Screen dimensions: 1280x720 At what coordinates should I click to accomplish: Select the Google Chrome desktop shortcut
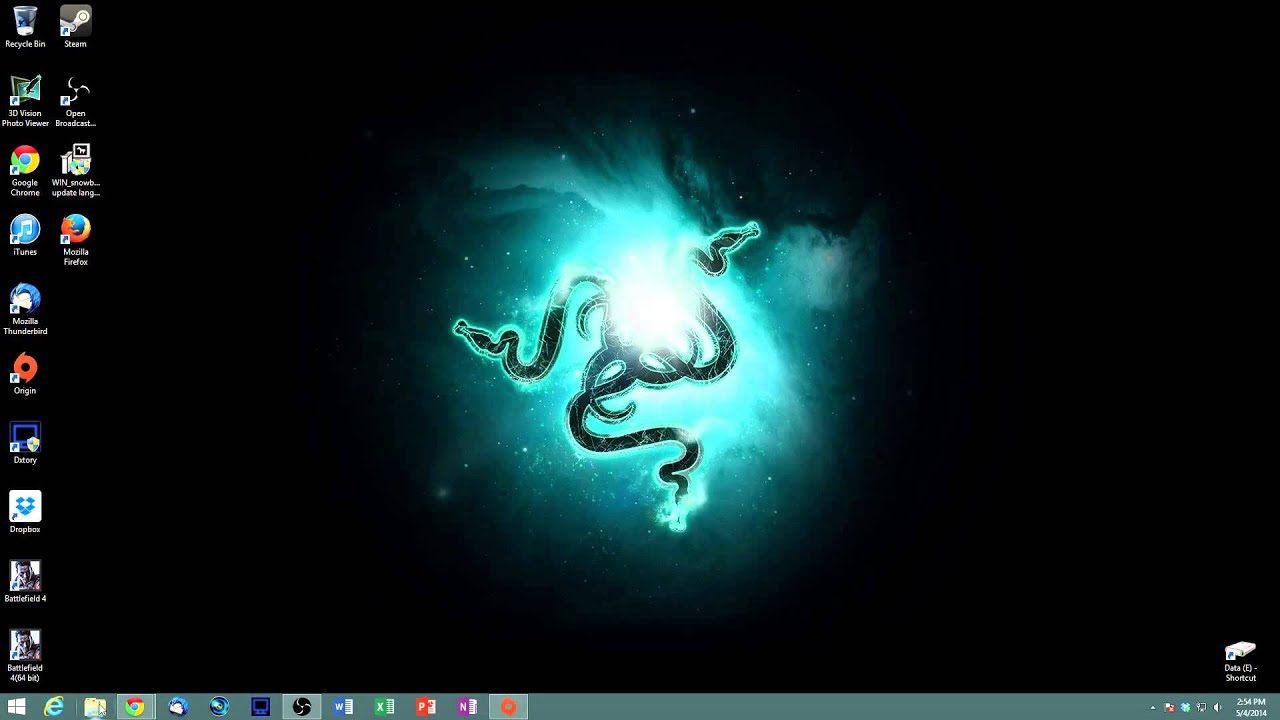(25, 171)
